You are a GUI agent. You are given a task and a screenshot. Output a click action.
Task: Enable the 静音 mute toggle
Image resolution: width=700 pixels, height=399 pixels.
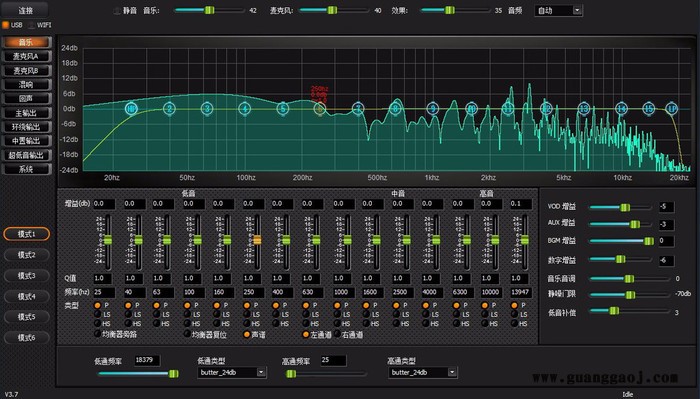[x=117, y=11]
